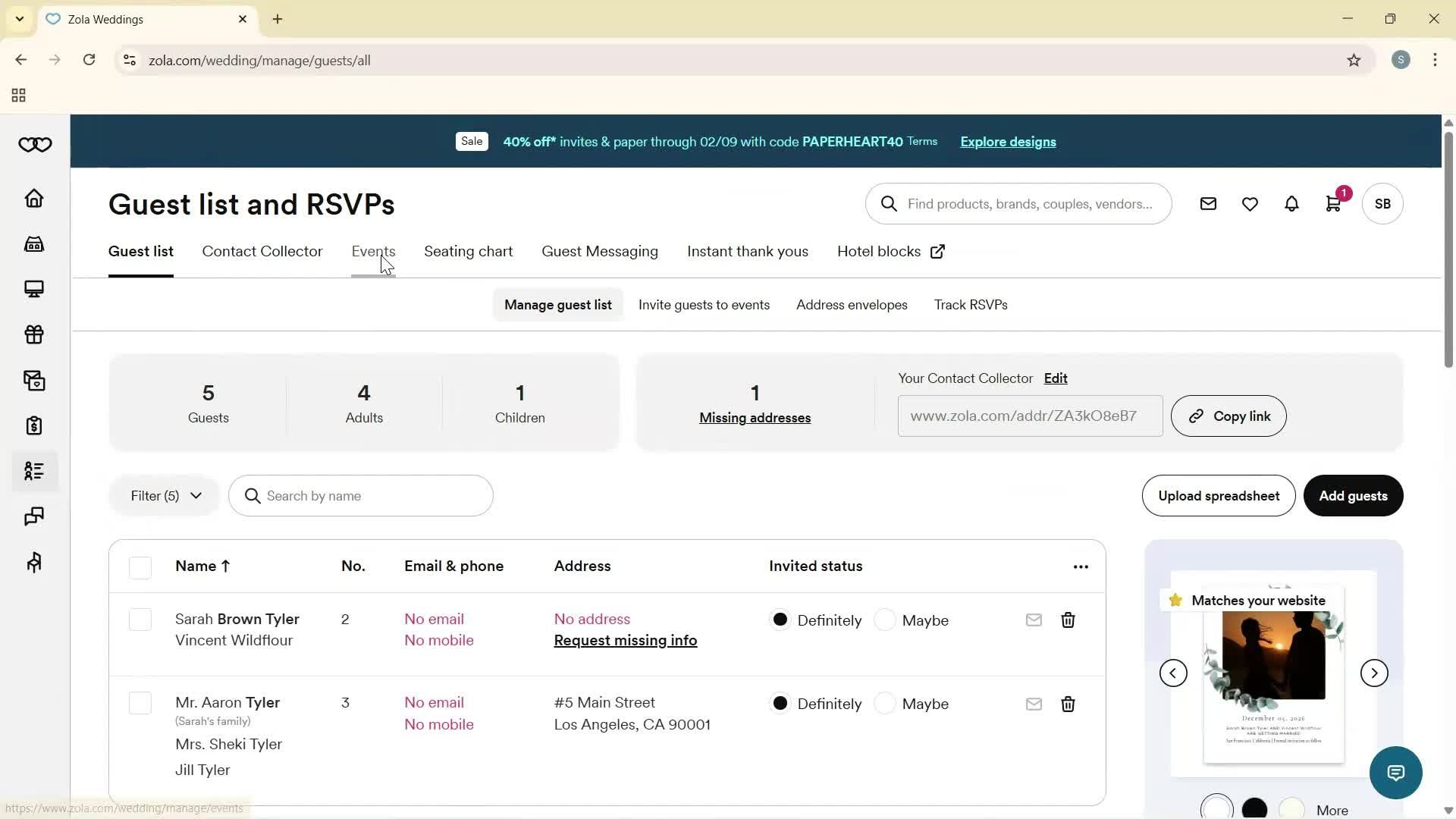Open notifications bell icon
Image resolution: width=1456 pixels, height=819 pixels.
point(1291,203)
